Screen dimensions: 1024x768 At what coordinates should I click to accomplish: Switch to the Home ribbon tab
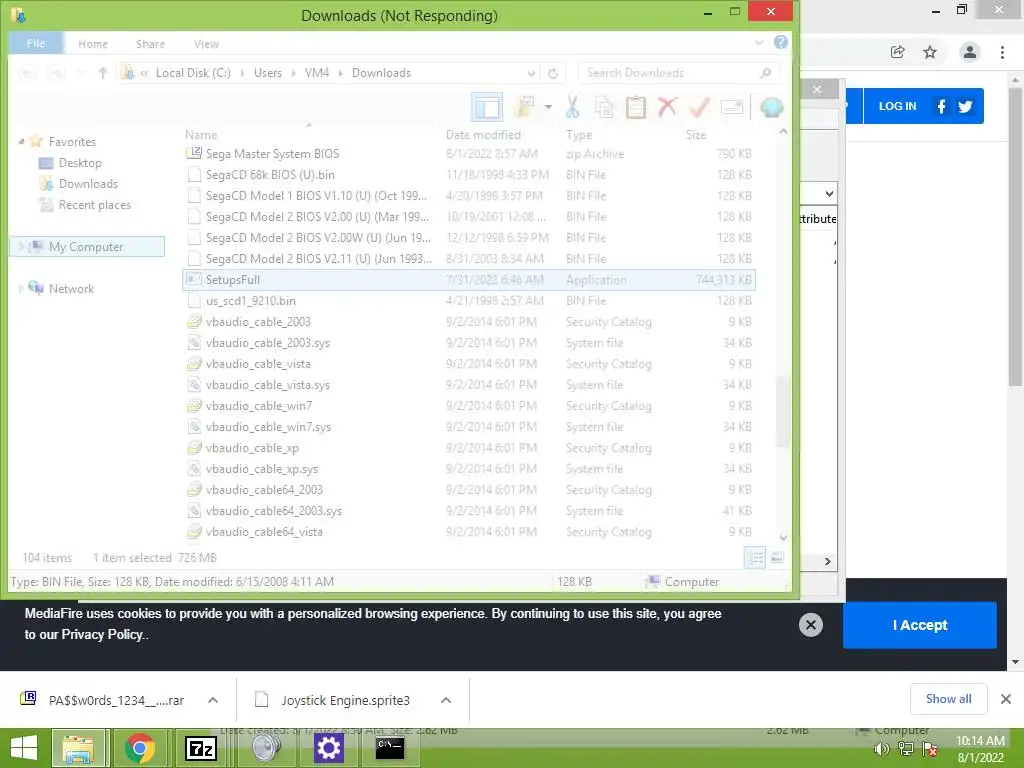point(93,44)
